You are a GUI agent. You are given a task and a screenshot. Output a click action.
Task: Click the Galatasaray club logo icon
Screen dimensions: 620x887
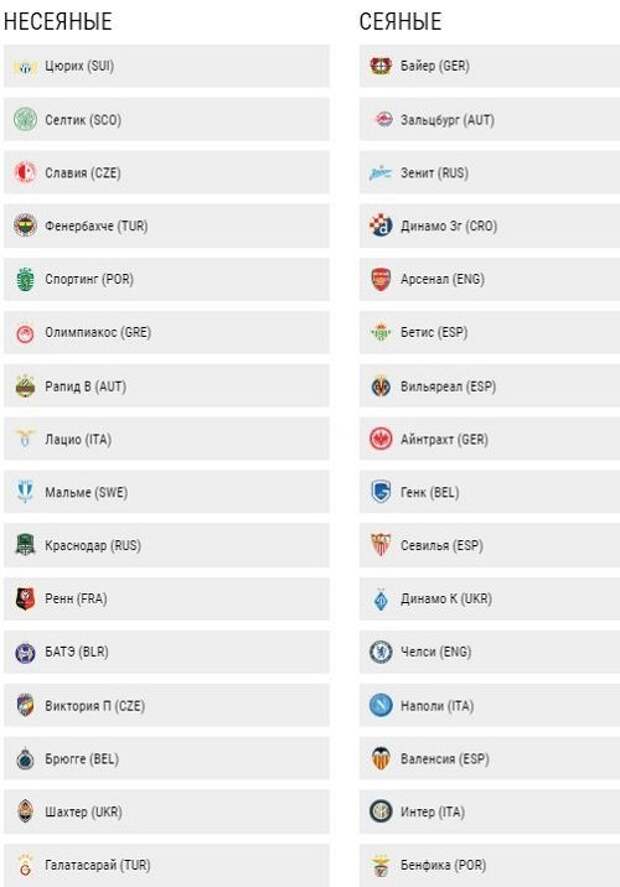click(x=25, y=865)
